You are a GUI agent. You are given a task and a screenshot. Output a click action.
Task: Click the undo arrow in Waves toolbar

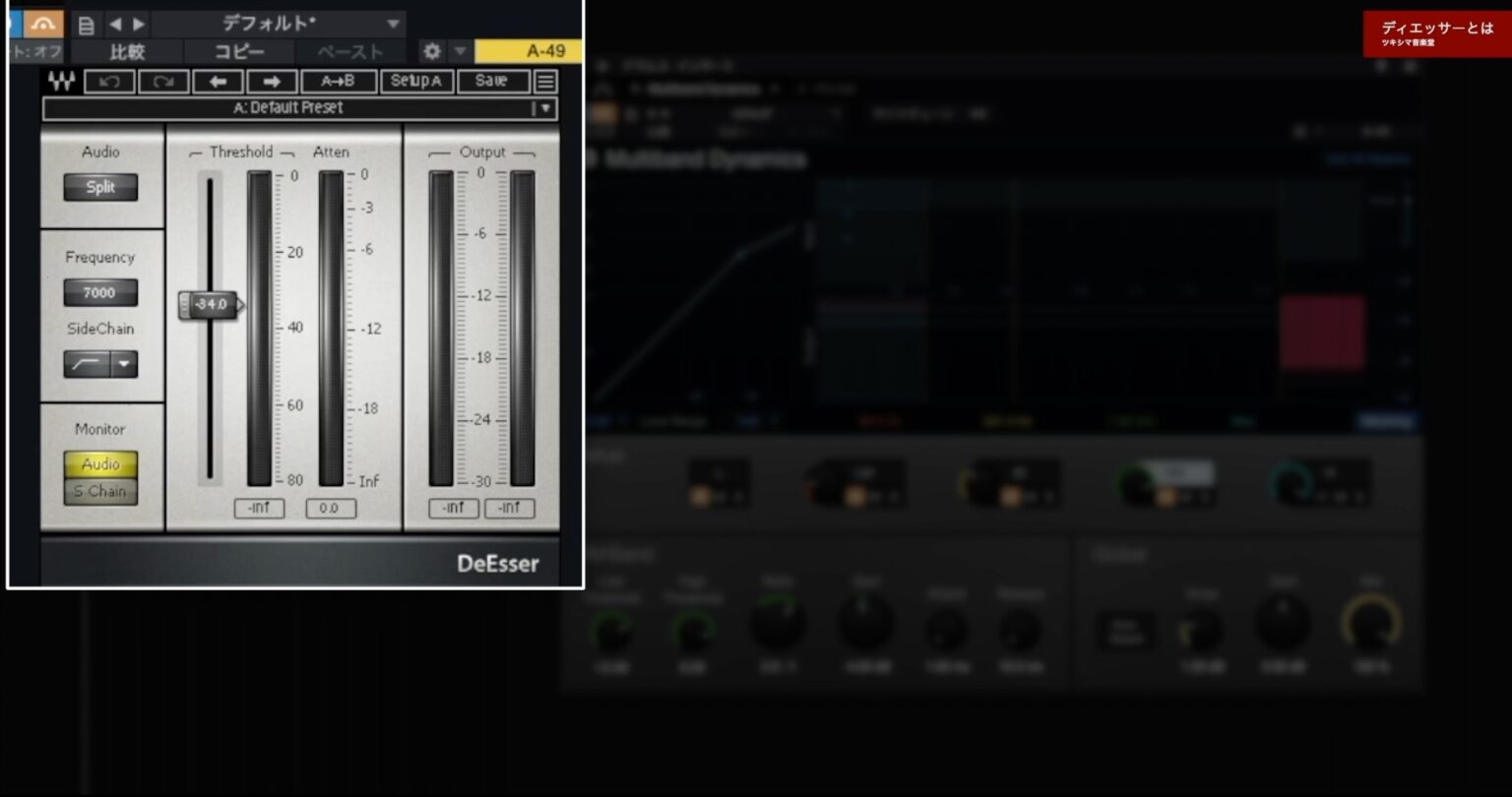[109, 81]
